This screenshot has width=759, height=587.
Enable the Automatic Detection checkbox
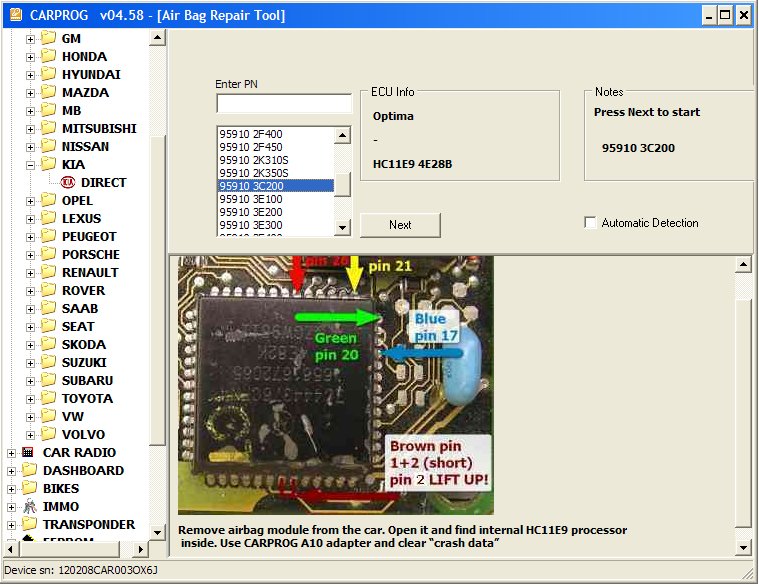[590, 223]
